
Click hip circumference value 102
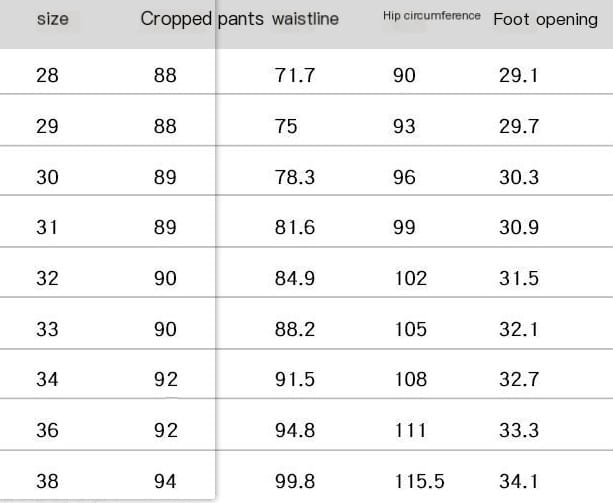click(x=410, y=278)
